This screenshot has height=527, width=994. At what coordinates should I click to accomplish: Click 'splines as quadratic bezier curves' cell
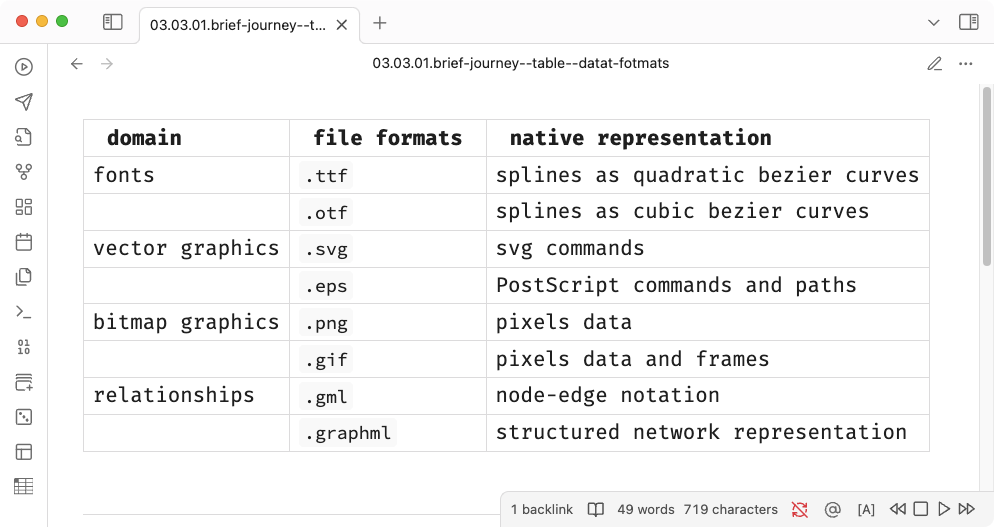[707, 175]
